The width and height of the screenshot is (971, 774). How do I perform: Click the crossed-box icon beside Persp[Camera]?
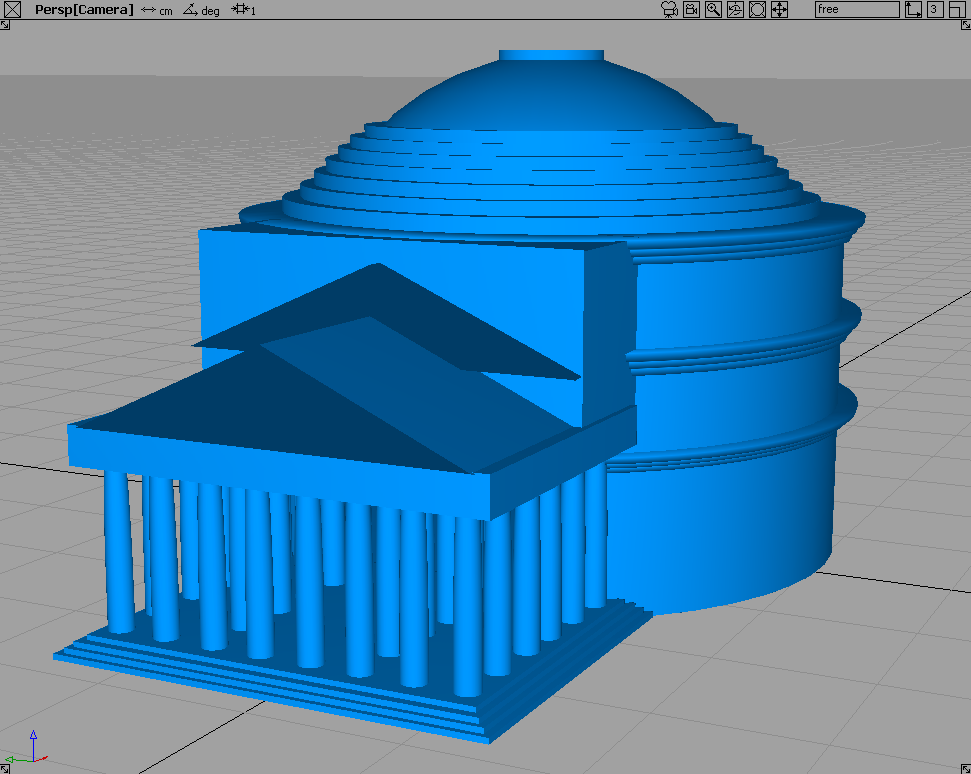(x=13, y=10)
